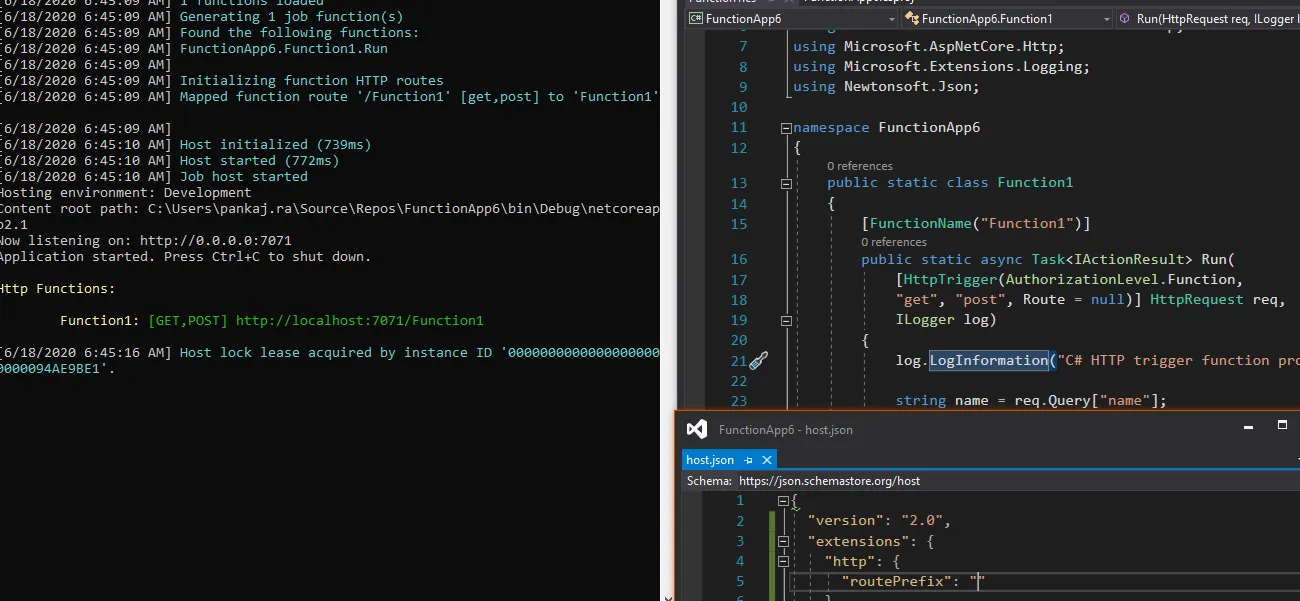
Task: Click line number 21 in Function1 editor
Action: (x=739, y=361)
